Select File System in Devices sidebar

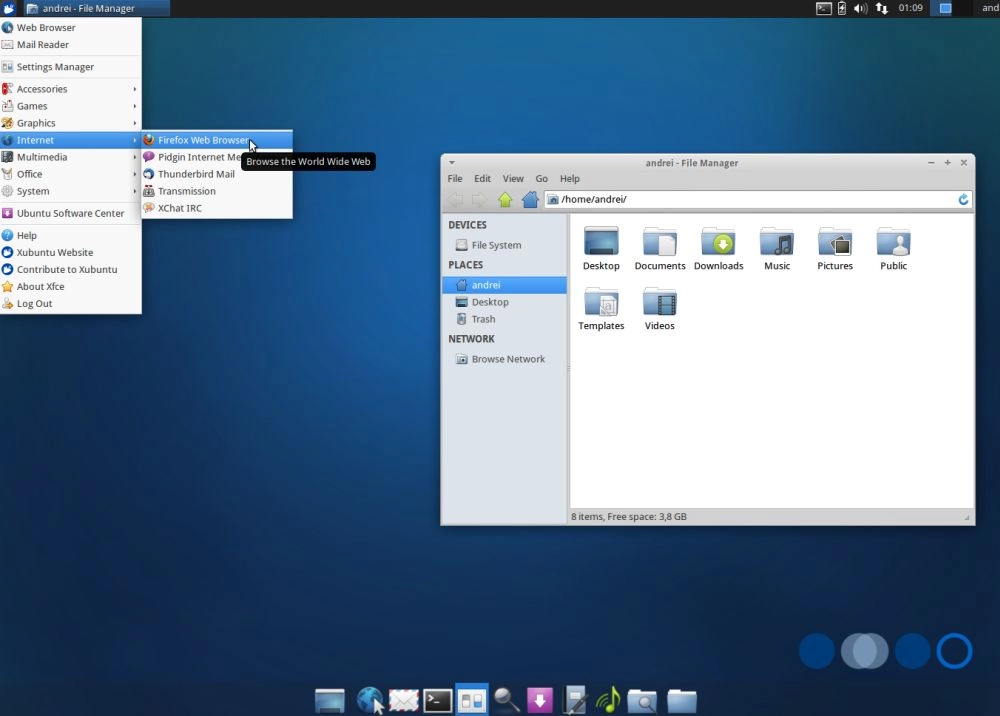coord(504,245)
